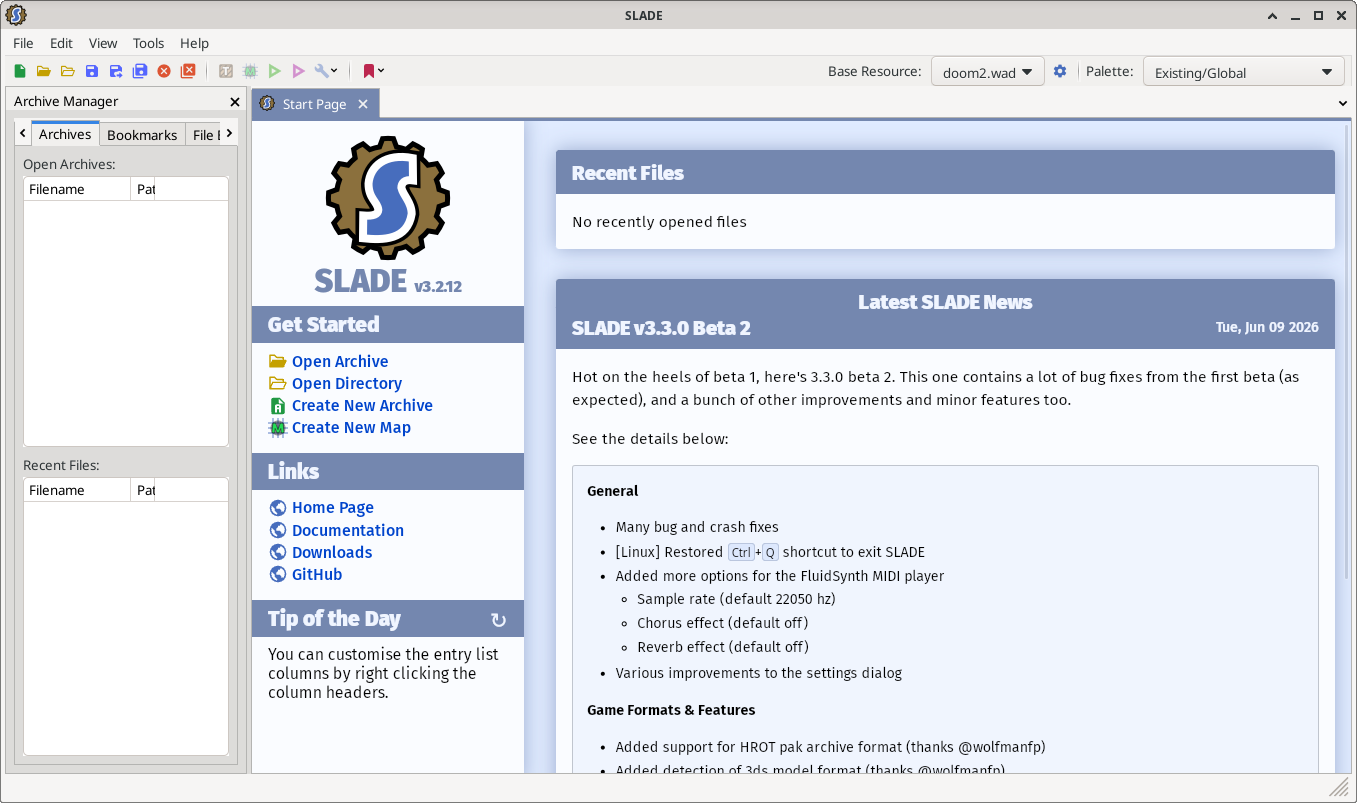Click the map icon beside Create New Map

pyautogui.click(x=278, y=427)
